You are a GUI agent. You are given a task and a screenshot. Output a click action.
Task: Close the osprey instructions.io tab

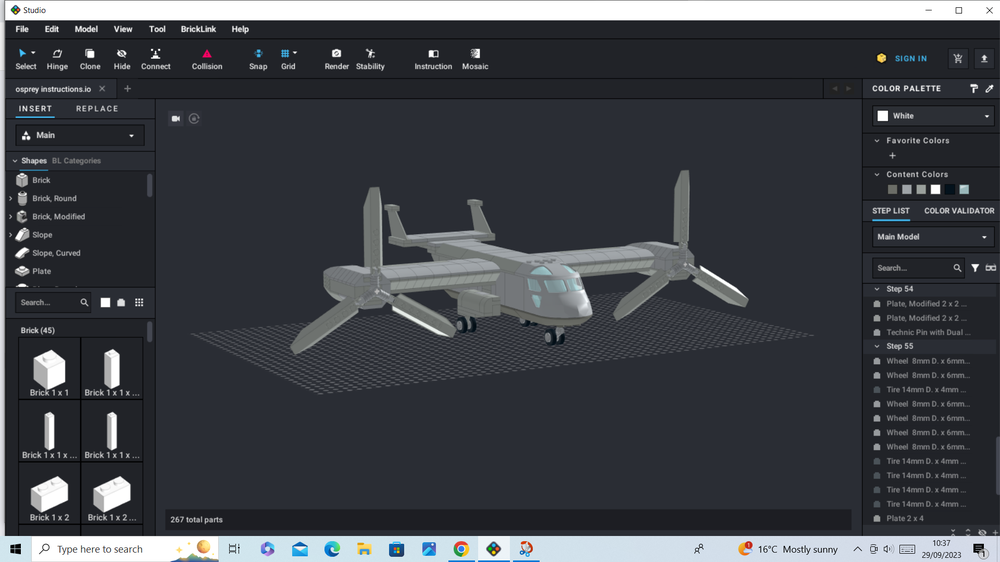[x=102, y=89]
